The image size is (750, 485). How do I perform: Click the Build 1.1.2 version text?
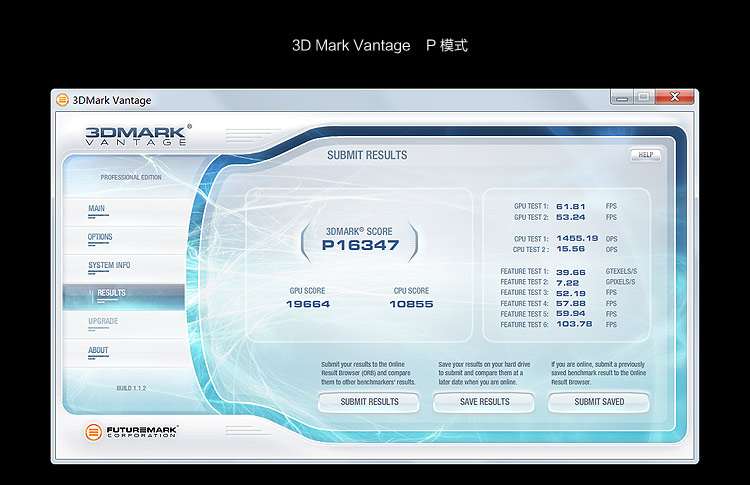(132, 388)
